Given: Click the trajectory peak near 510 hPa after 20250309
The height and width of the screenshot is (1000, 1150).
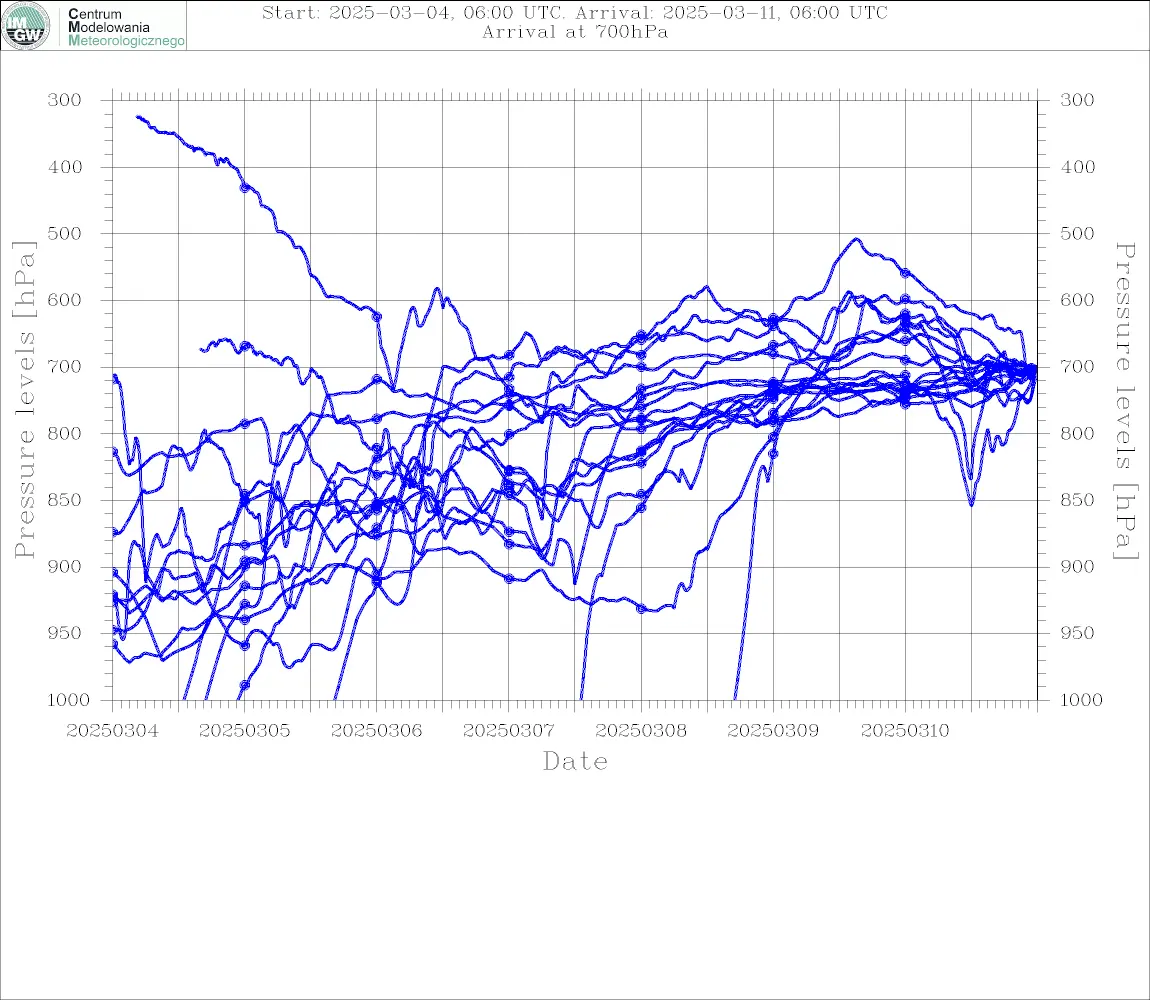Looking at the screenshot, I should [855, 239].
